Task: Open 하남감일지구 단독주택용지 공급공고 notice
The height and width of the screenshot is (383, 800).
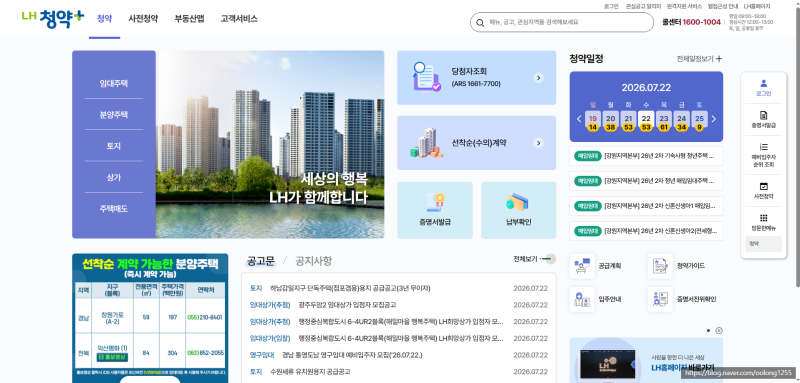Action: point(350,288)
